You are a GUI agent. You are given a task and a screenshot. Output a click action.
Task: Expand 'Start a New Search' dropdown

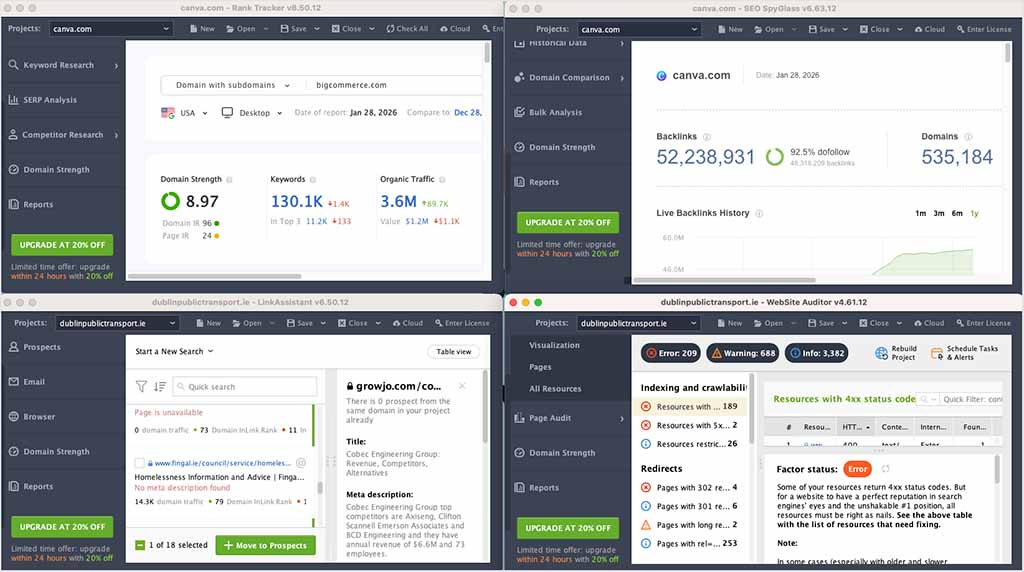(x=174, y=351)
